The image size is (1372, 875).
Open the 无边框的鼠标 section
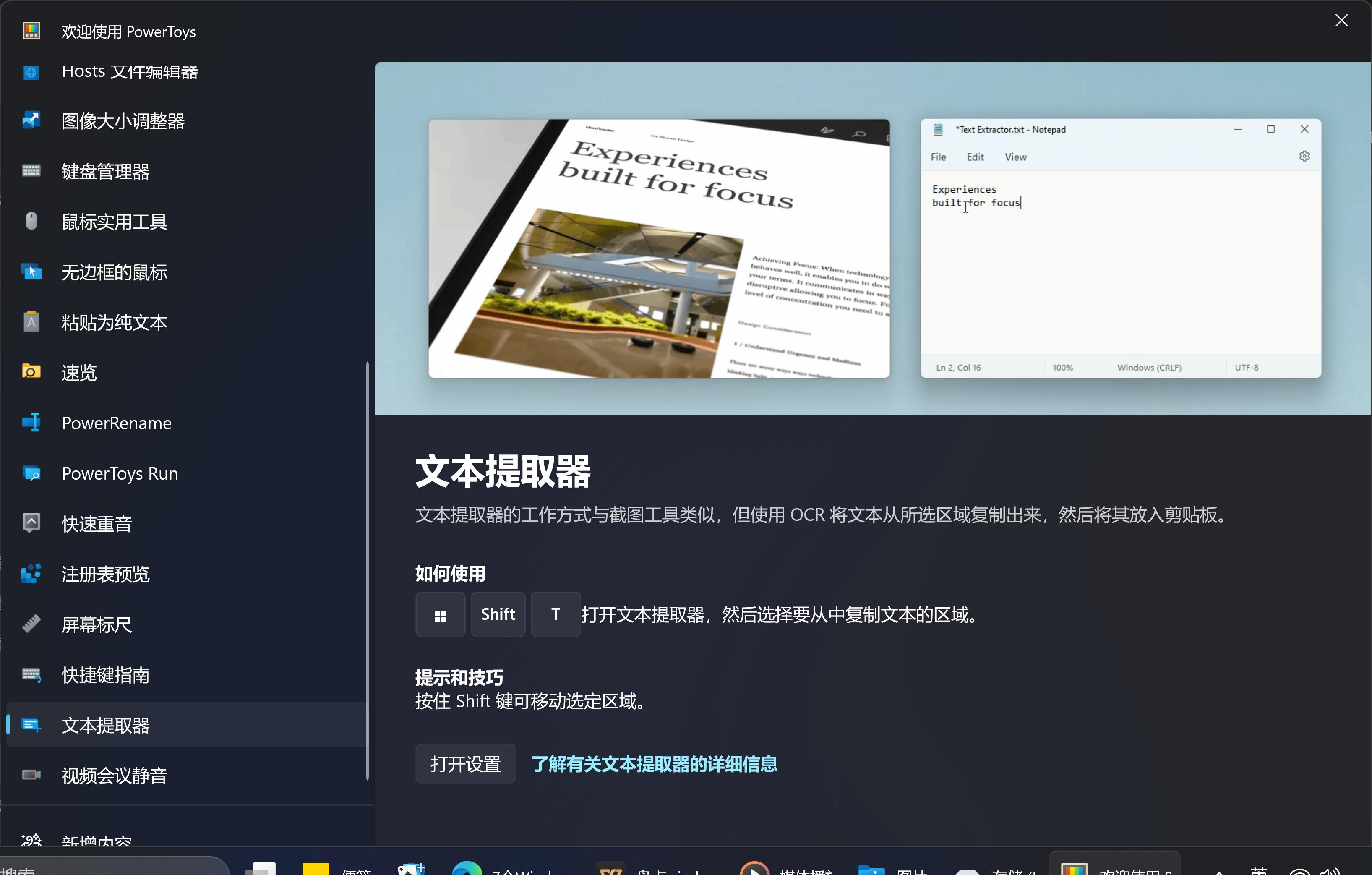114,272
